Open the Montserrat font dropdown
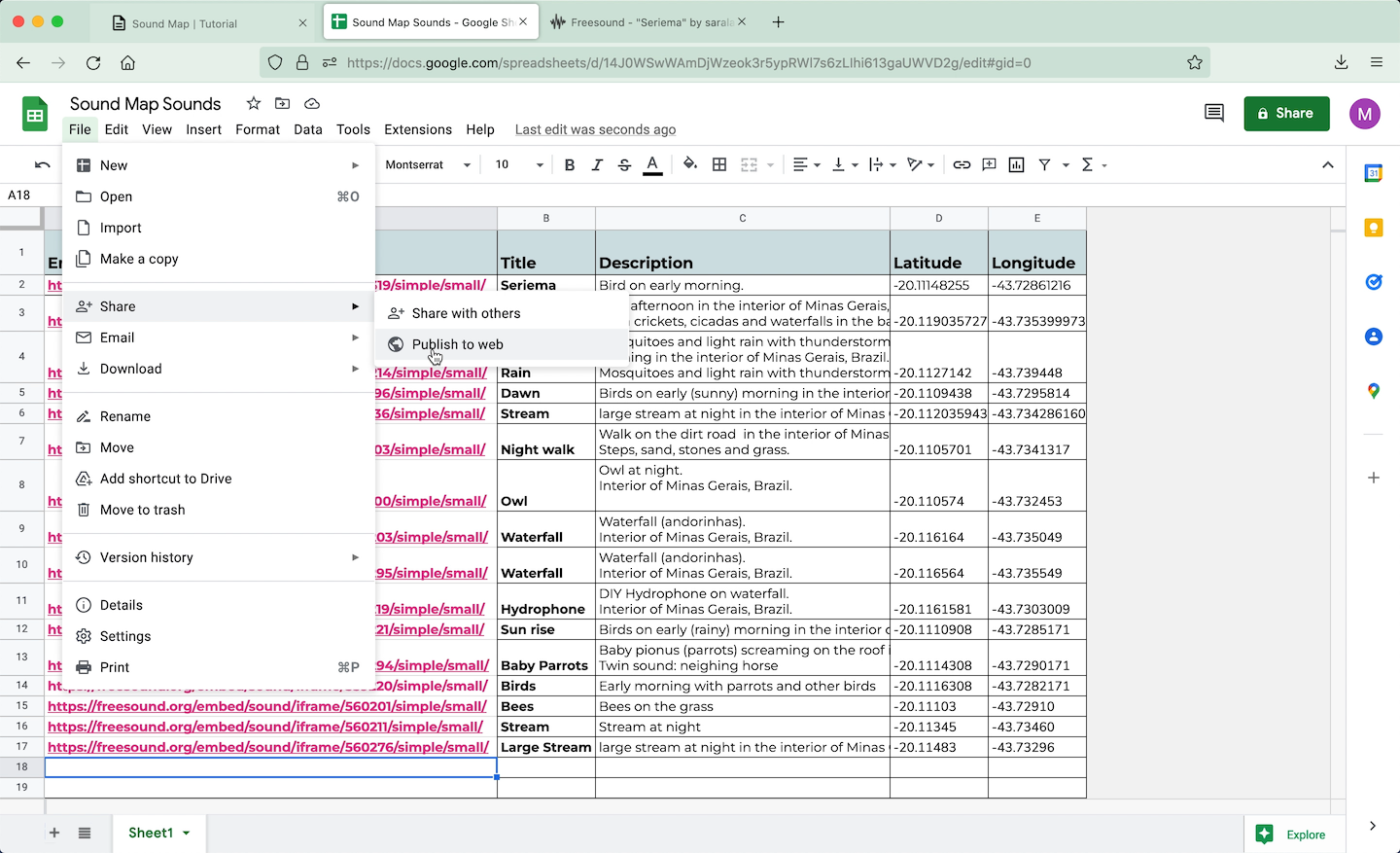 428,165
